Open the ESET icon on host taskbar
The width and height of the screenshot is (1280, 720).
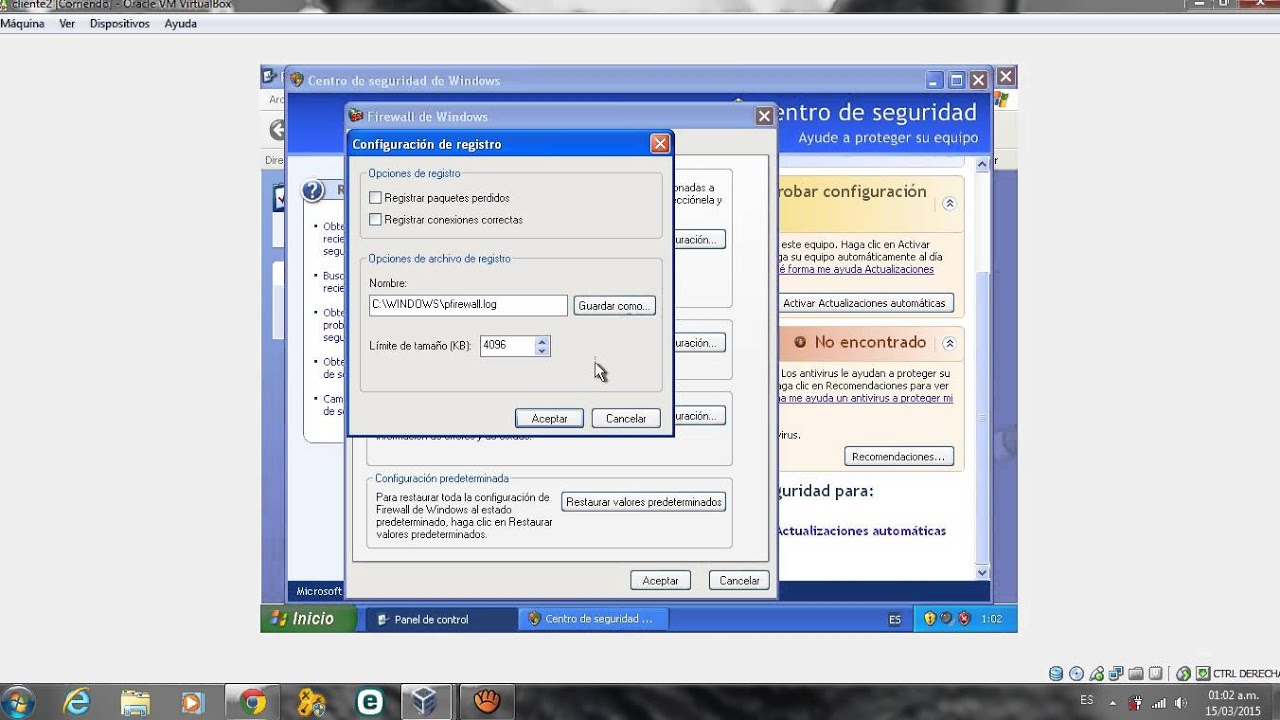pos(369,701)
